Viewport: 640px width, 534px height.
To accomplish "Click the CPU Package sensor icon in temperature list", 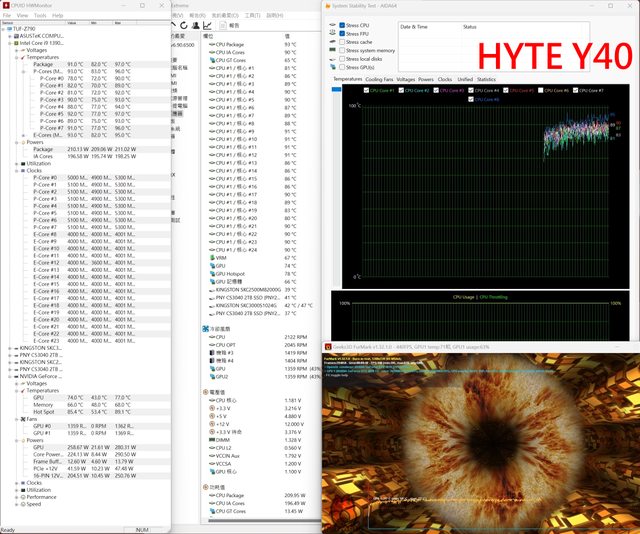I will [210, 45].
